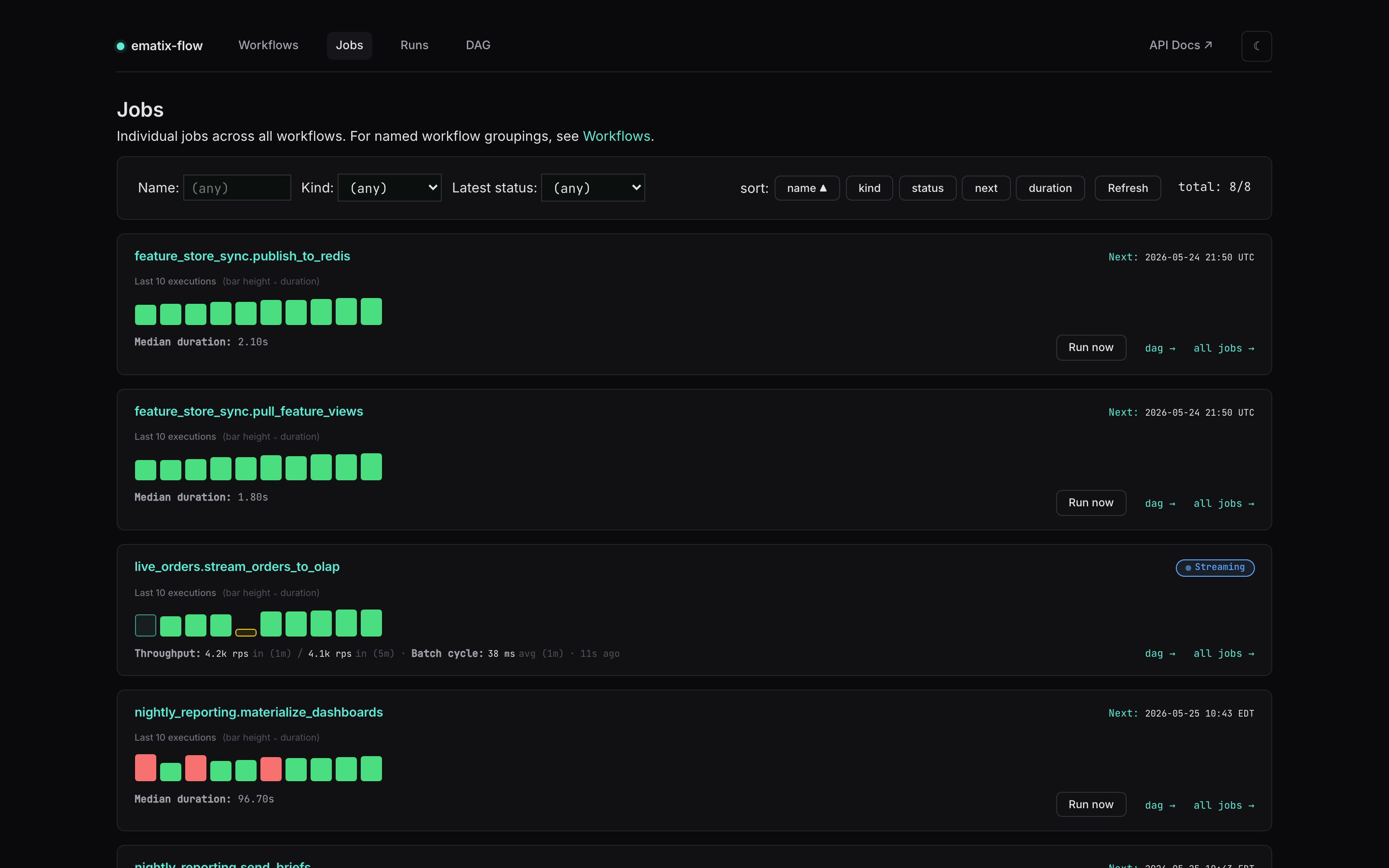
Task: Open all jobs link for publish_to_redis
Action: (x=1223, y=349)
